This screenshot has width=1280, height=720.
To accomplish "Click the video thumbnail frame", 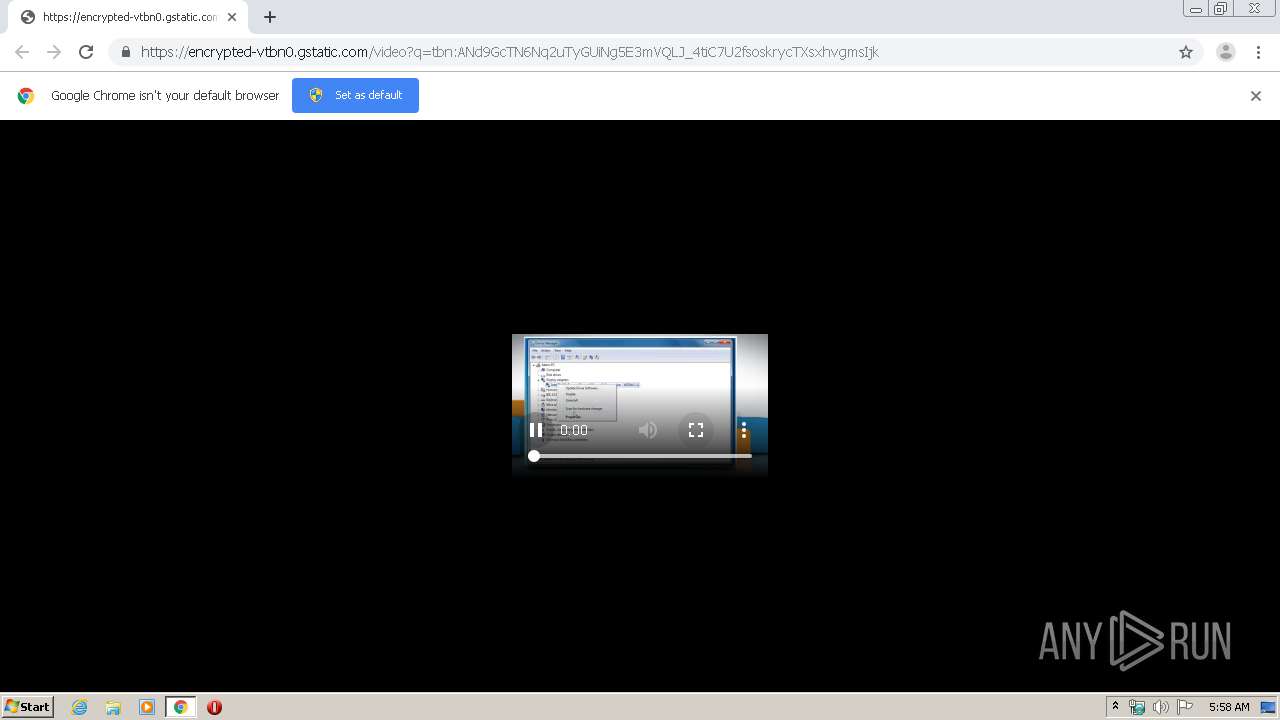I will tap(640, 404).
